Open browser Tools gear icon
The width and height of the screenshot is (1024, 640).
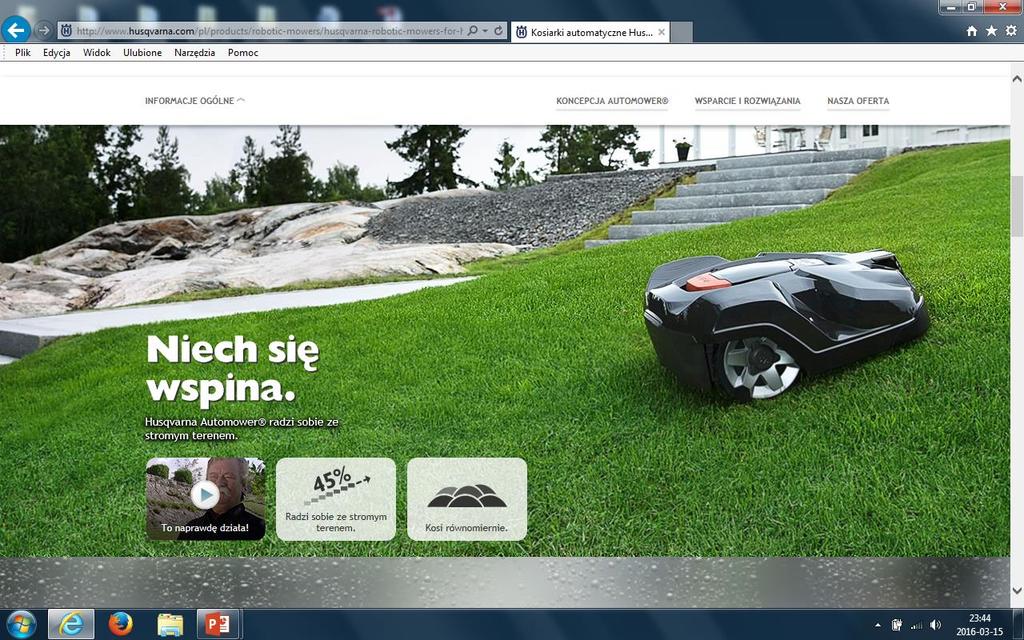pos(1012,31)
